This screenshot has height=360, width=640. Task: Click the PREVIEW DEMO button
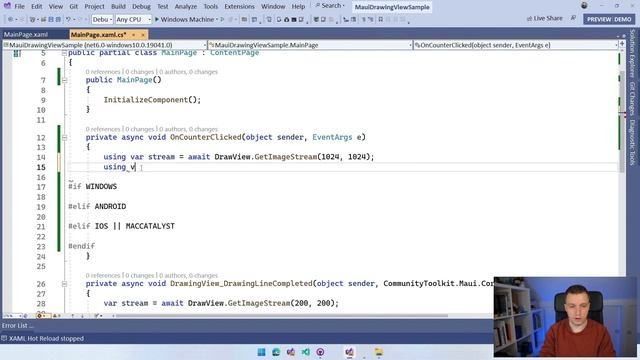[609, 19]
